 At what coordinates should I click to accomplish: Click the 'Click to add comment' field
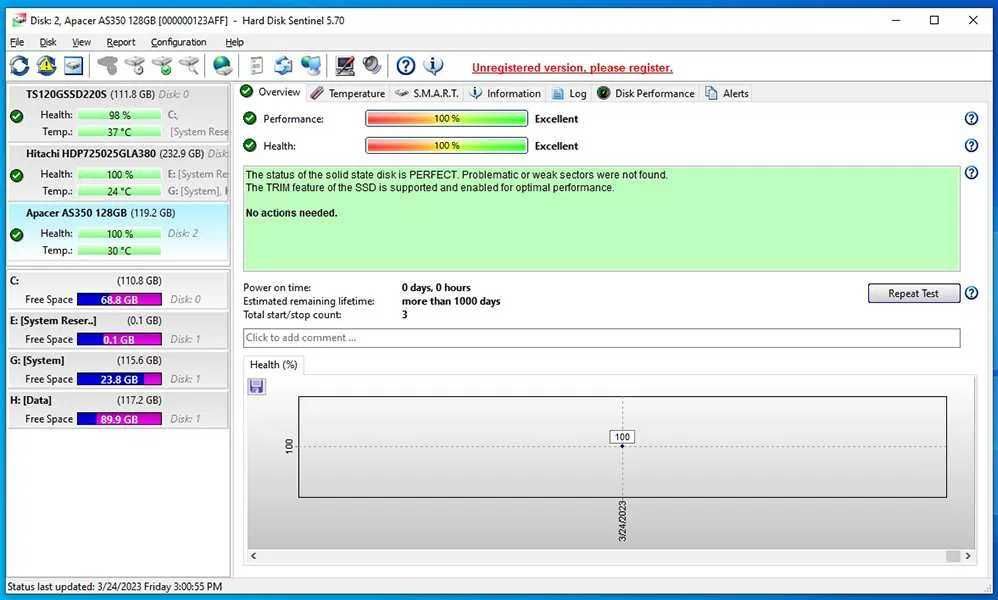click(x=601, y=338)
